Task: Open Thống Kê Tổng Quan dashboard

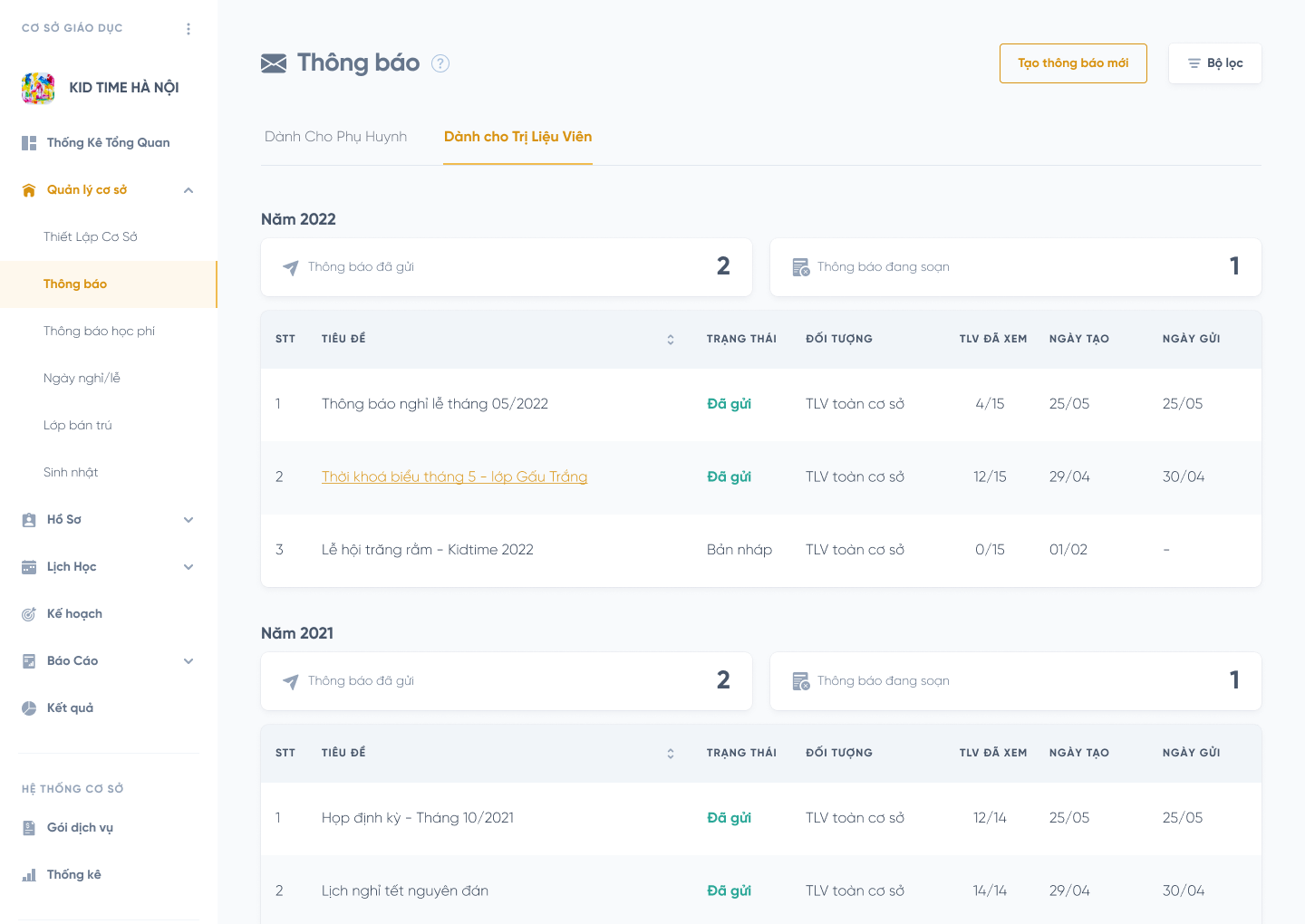Action: pos(108,143)
